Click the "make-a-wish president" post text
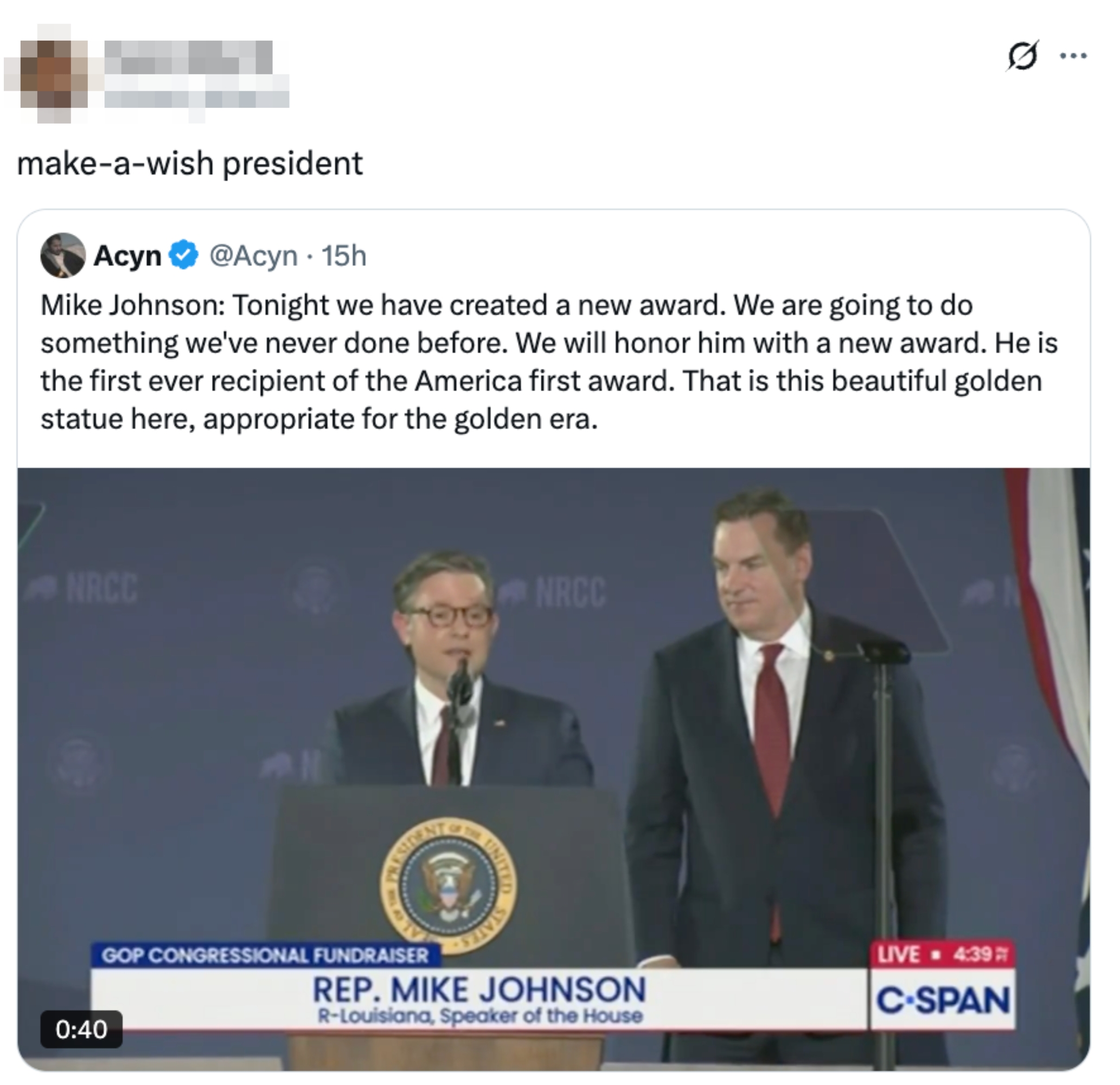This screenshot has height=1085, width=1120. (190, 163)
